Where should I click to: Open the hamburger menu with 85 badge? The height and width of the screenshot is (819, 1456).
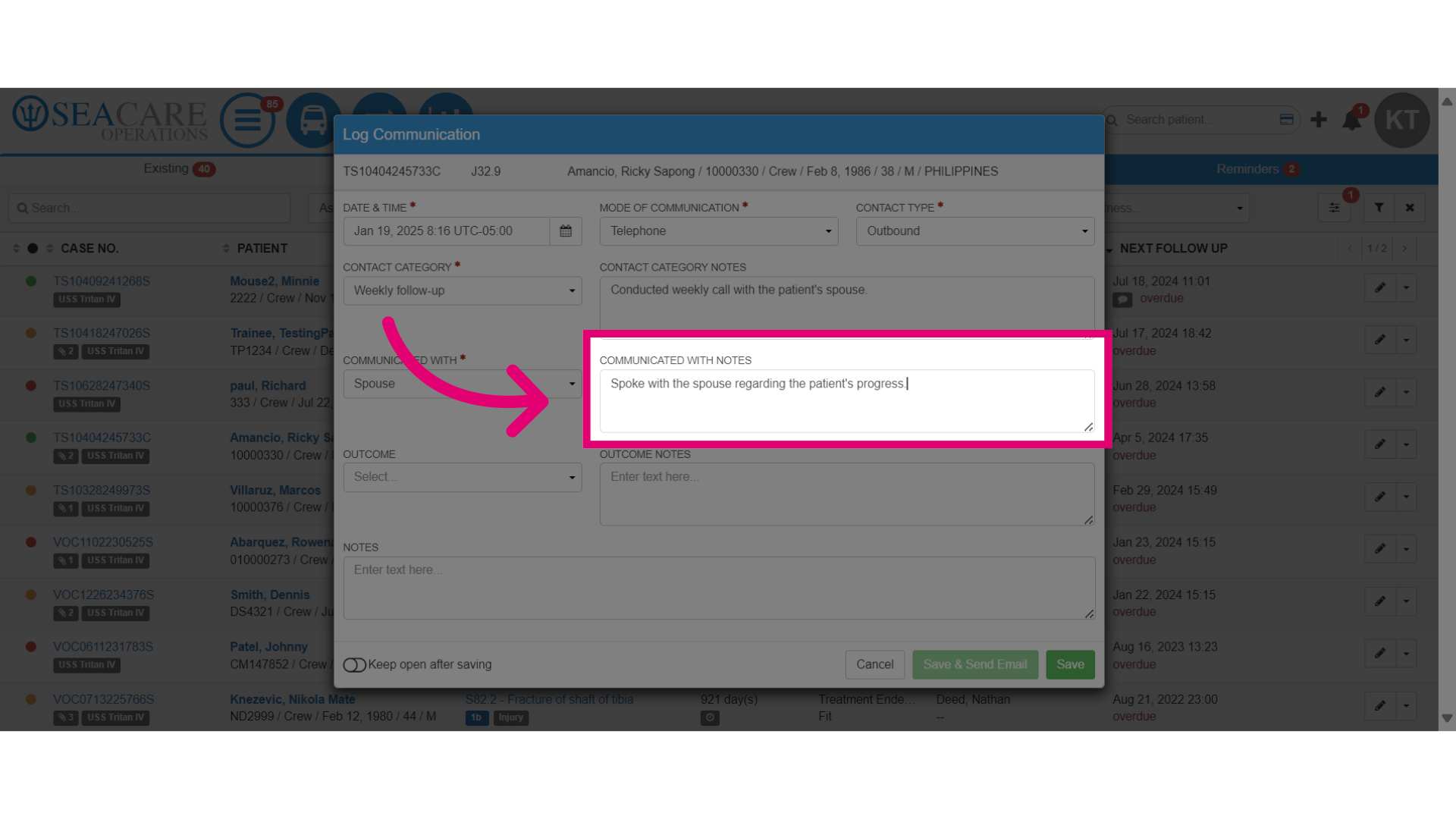tap(247, 120)
